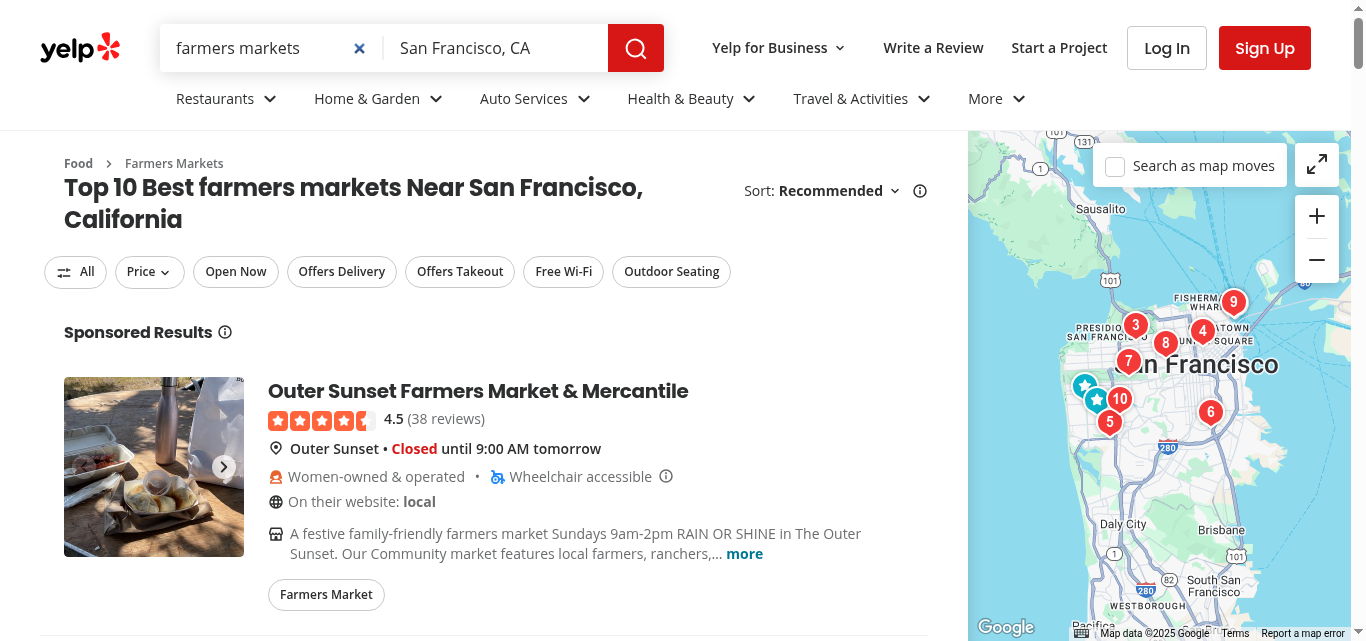1366x641 pixels.
Task: Expand description with more link
Action: [744, 554]
